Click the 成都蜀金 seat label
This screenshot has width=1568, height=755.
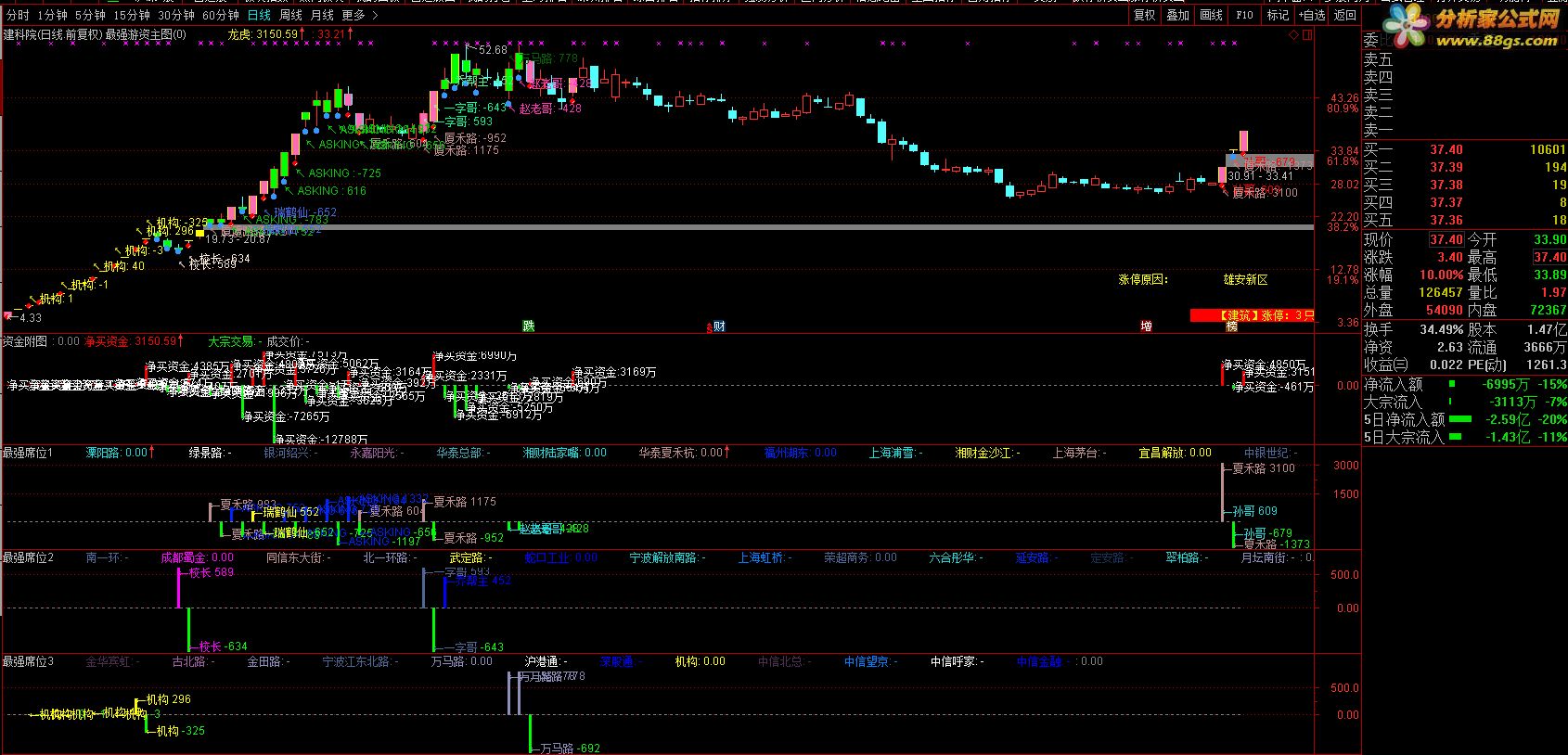pyautogui.click(x=184, y=557)
